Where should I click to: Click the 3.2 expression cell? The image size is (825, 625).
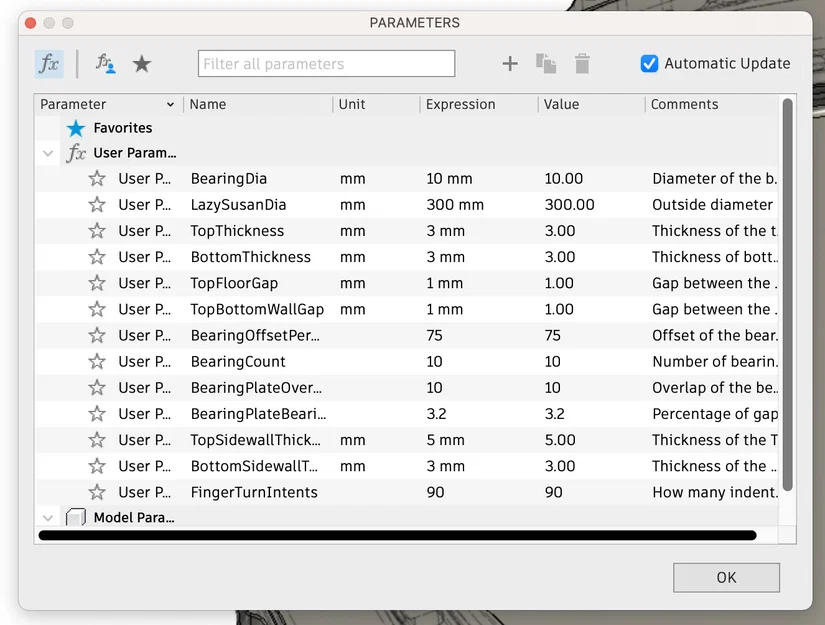click(x=436, y=414)
